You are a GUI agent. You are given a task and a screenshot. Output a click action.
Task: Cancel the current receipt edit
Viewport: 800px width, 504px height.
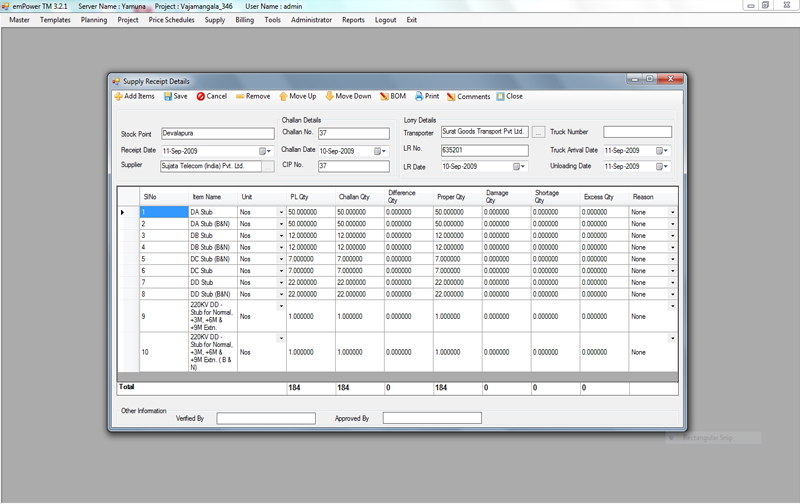click(x=211, y=97)
